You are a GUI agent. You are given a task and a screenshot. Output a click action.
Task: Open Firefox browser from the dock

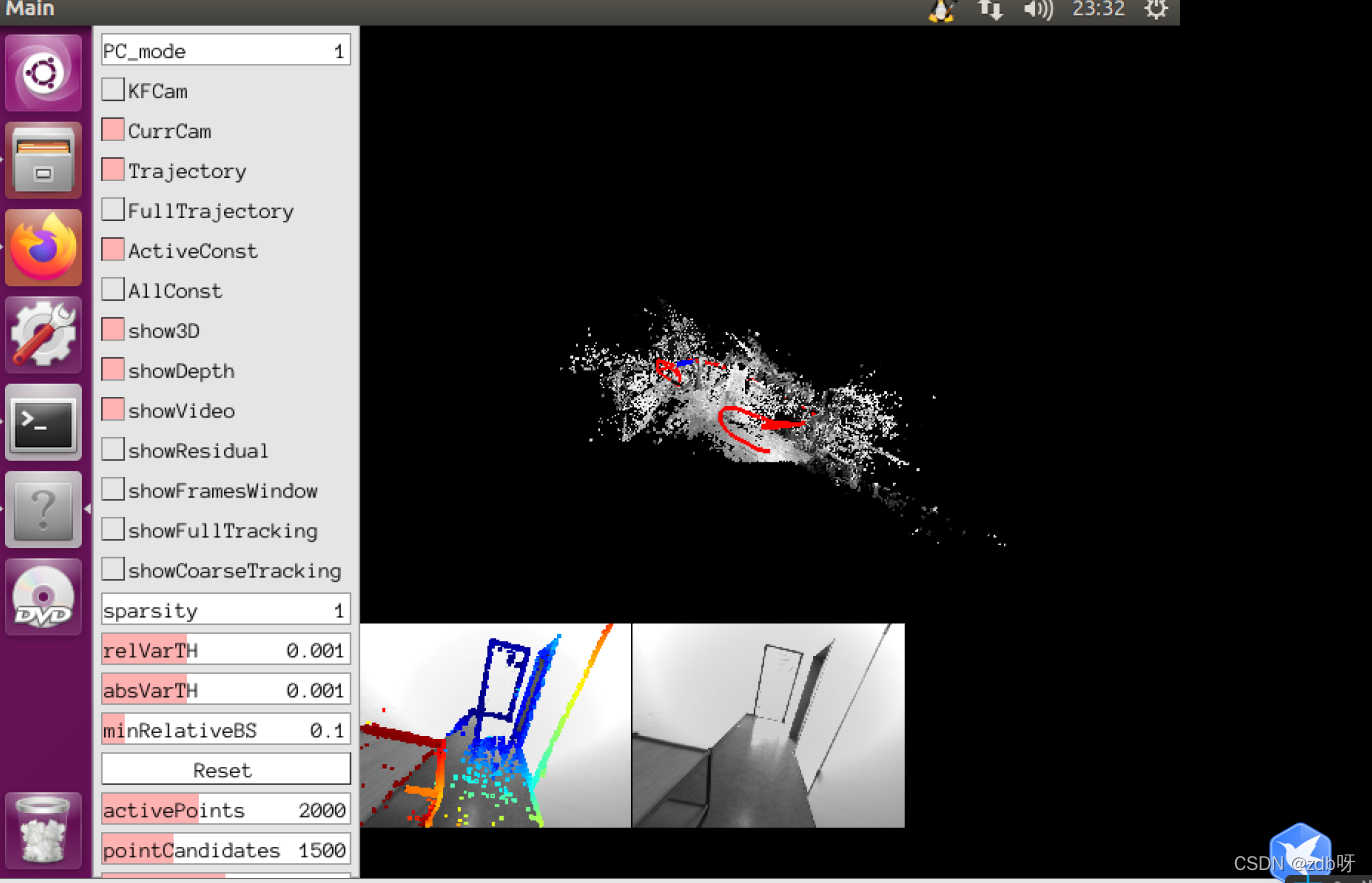(x=43, y=247)
